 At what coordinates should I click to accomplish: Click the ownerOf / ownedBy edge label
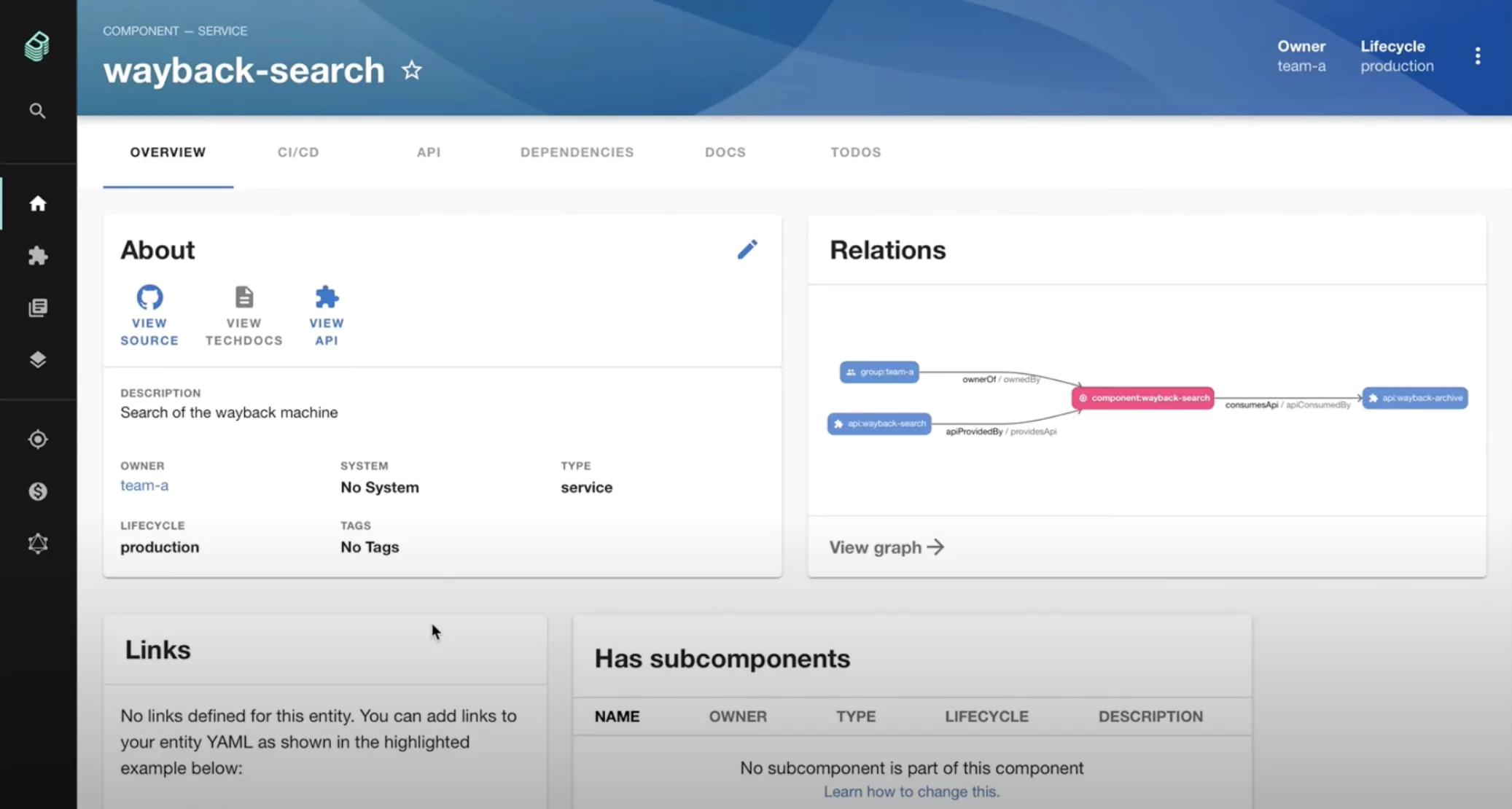1001,379
